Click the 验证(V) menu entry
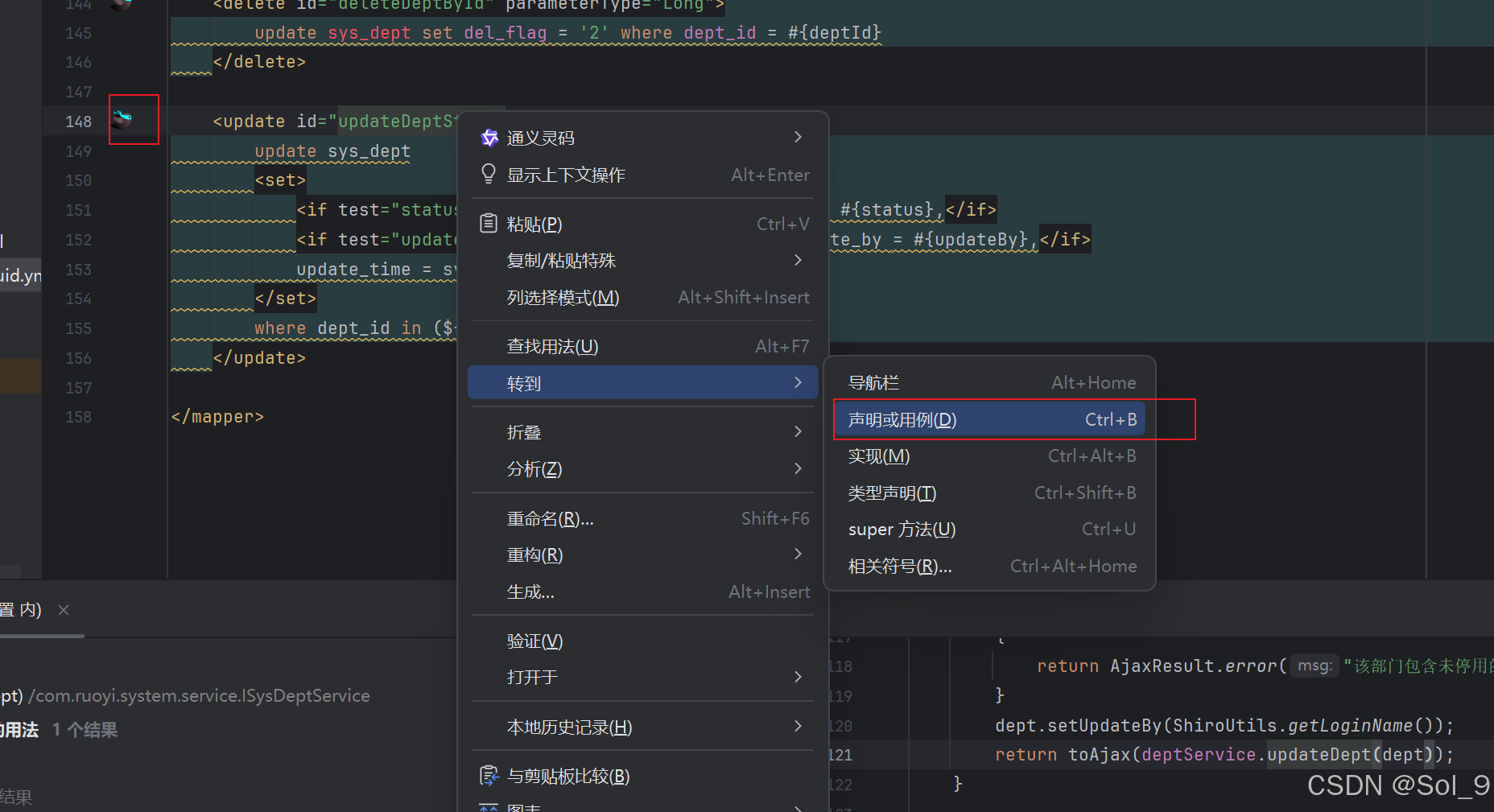The height and width of the screenshot is (812, 1494). point(534,641)
